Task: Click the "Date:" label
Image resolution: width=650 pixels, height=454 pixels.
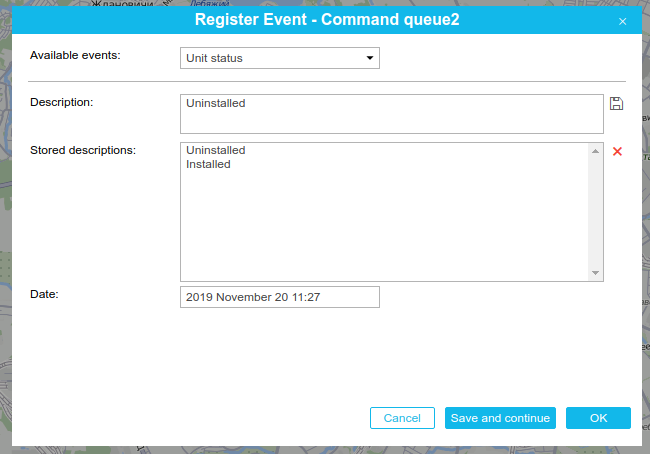Action: [x=45, y=293]
